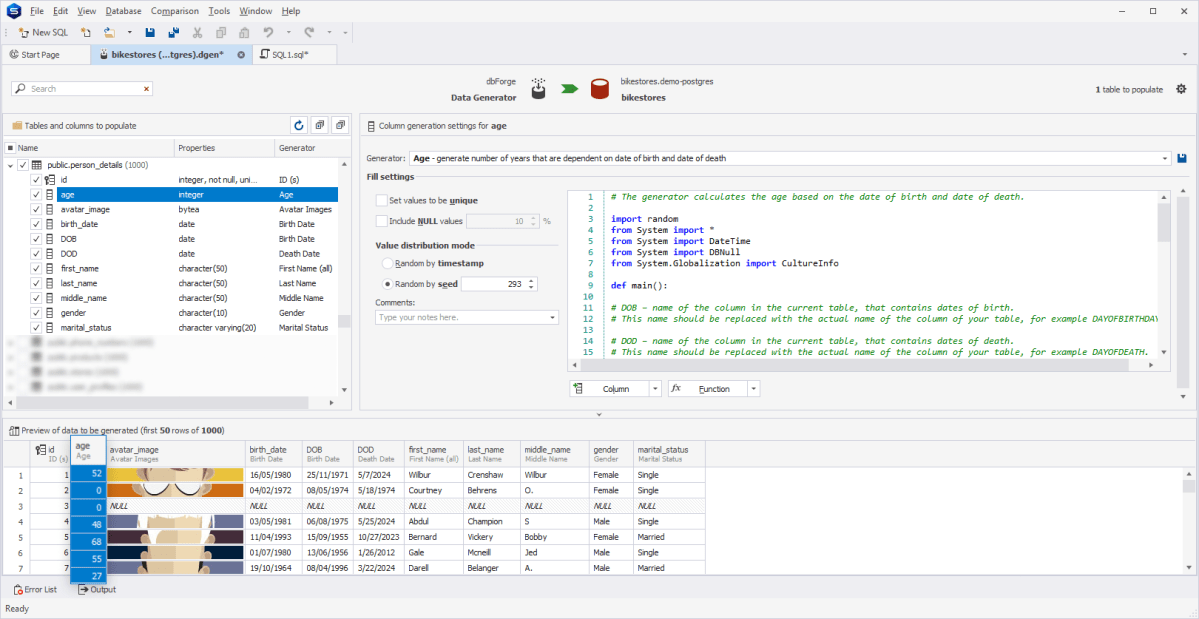Click the age column header in preview
1199x619 pixels.
pos(88,451)
